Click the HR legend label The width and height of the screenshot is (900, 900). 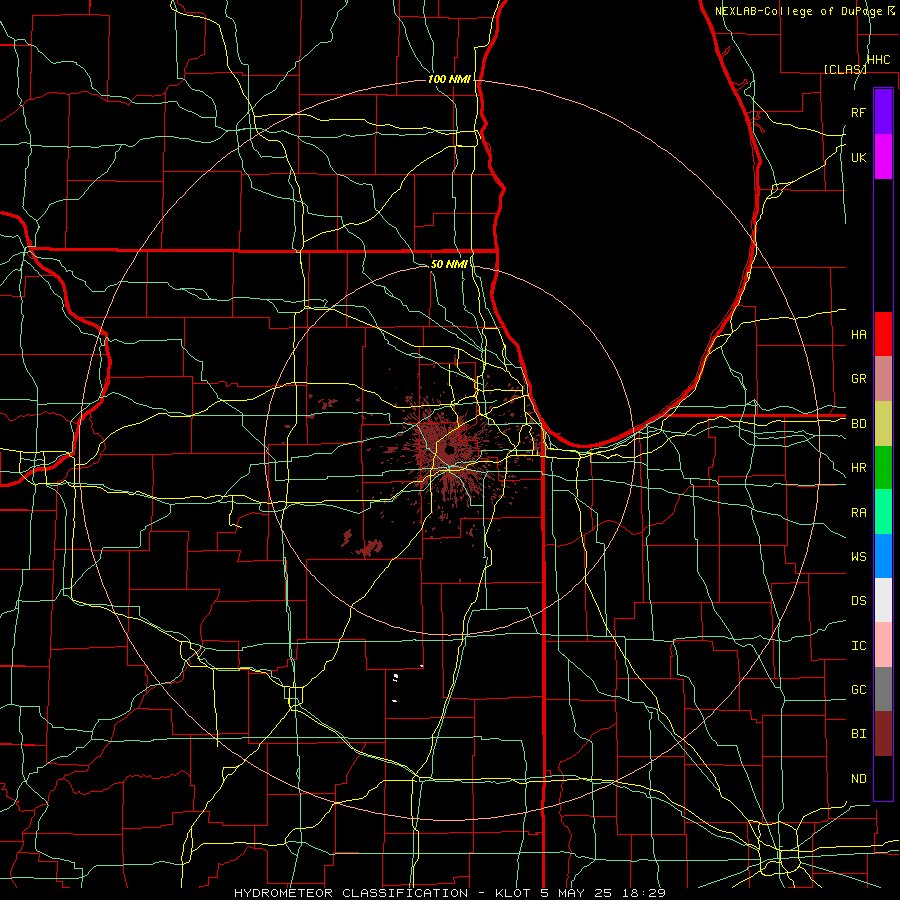(x=858, y=468)
